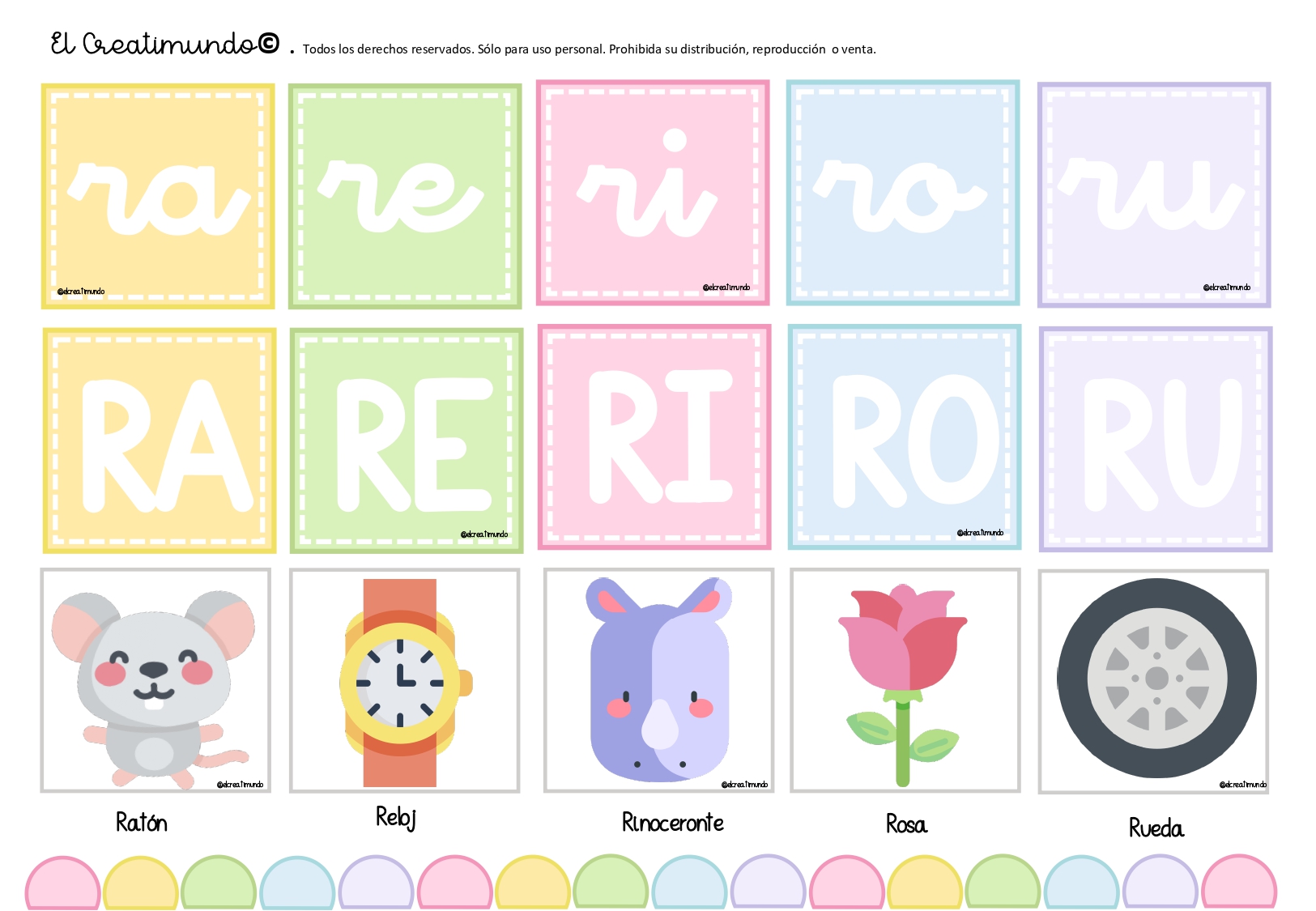Select the blue uppercase "RO" card

click(x=905, y=437)
